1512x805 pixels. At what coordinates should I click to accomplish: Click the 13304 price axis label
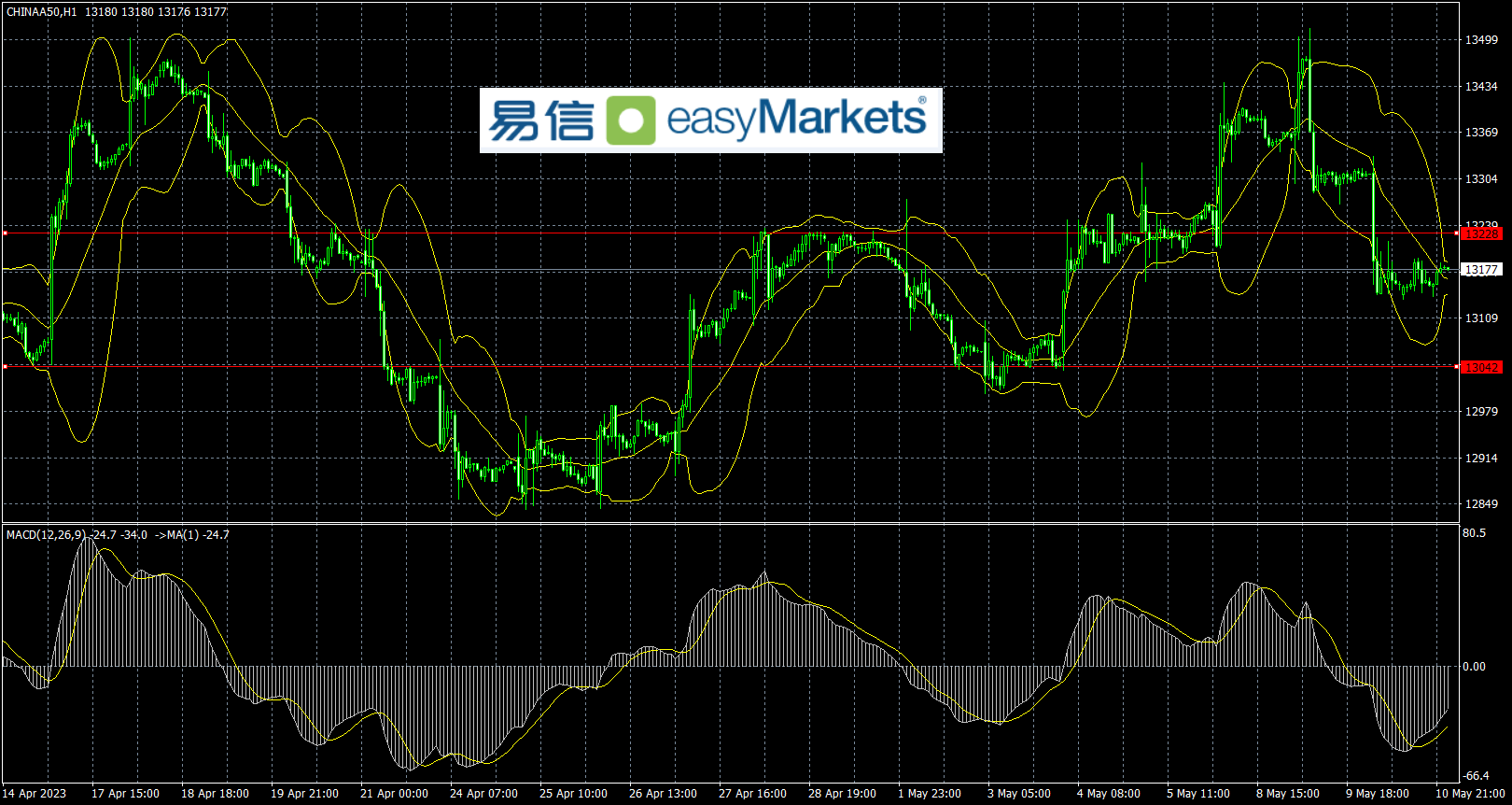click(x=1481, y=179)
